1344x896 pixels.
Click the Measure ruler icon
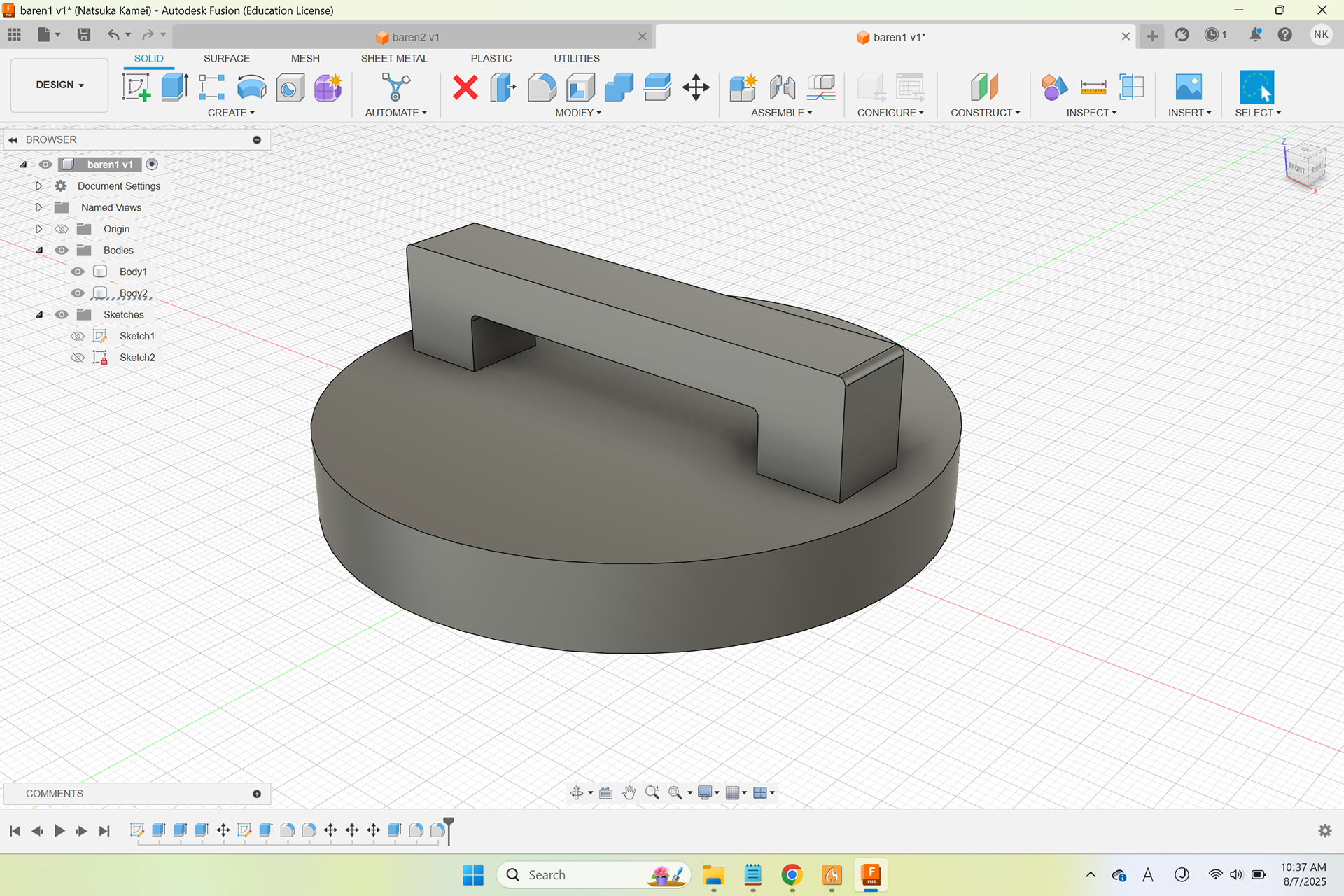click(x=1093, y=87)
